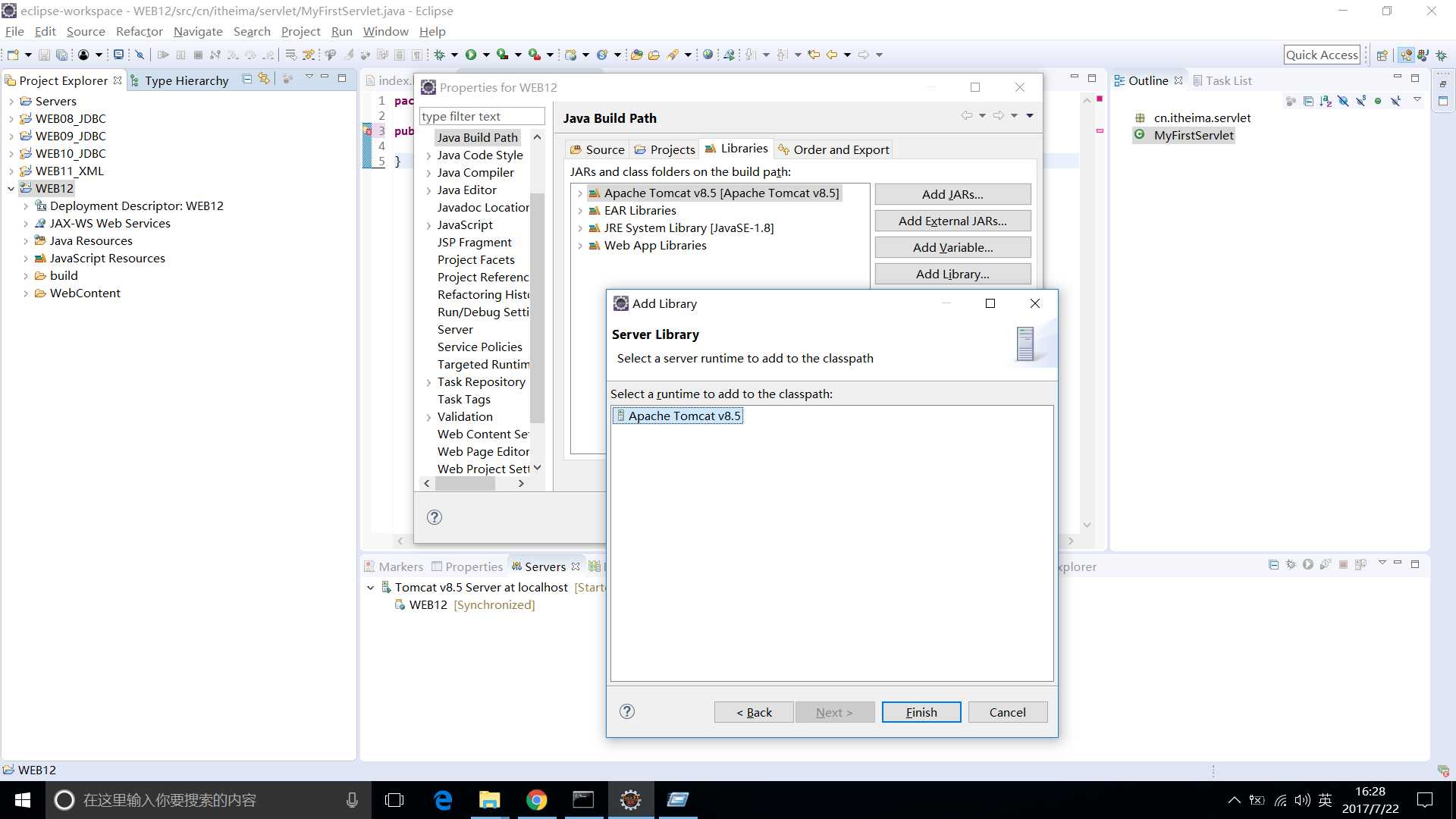Viewport: 1456px width, 819px height.
Task: Toggle Link with Editor in Project Explorer
Action: pos(264,79)
